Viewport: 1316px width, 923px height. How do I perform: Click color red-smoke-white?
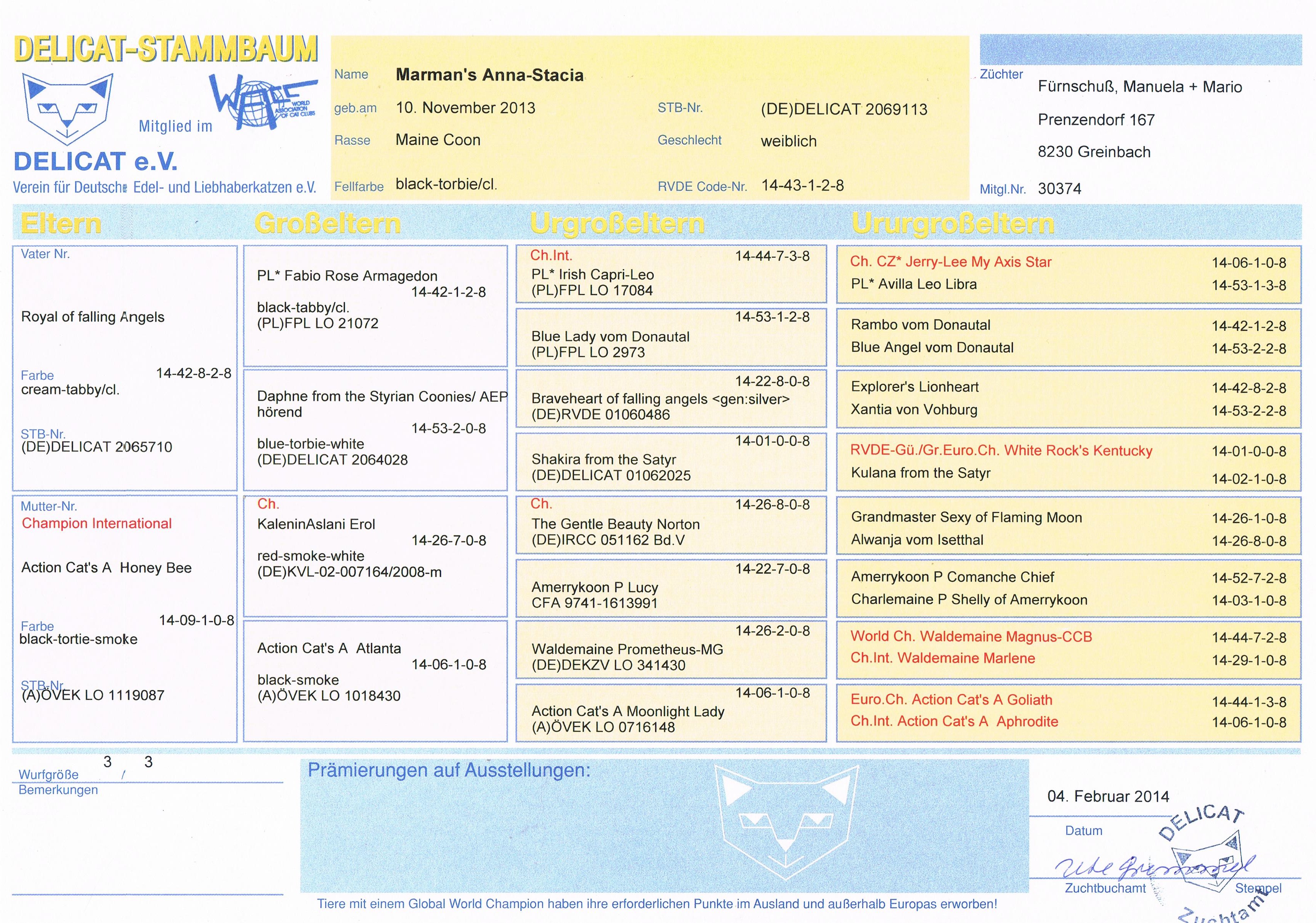click(311, 556)
